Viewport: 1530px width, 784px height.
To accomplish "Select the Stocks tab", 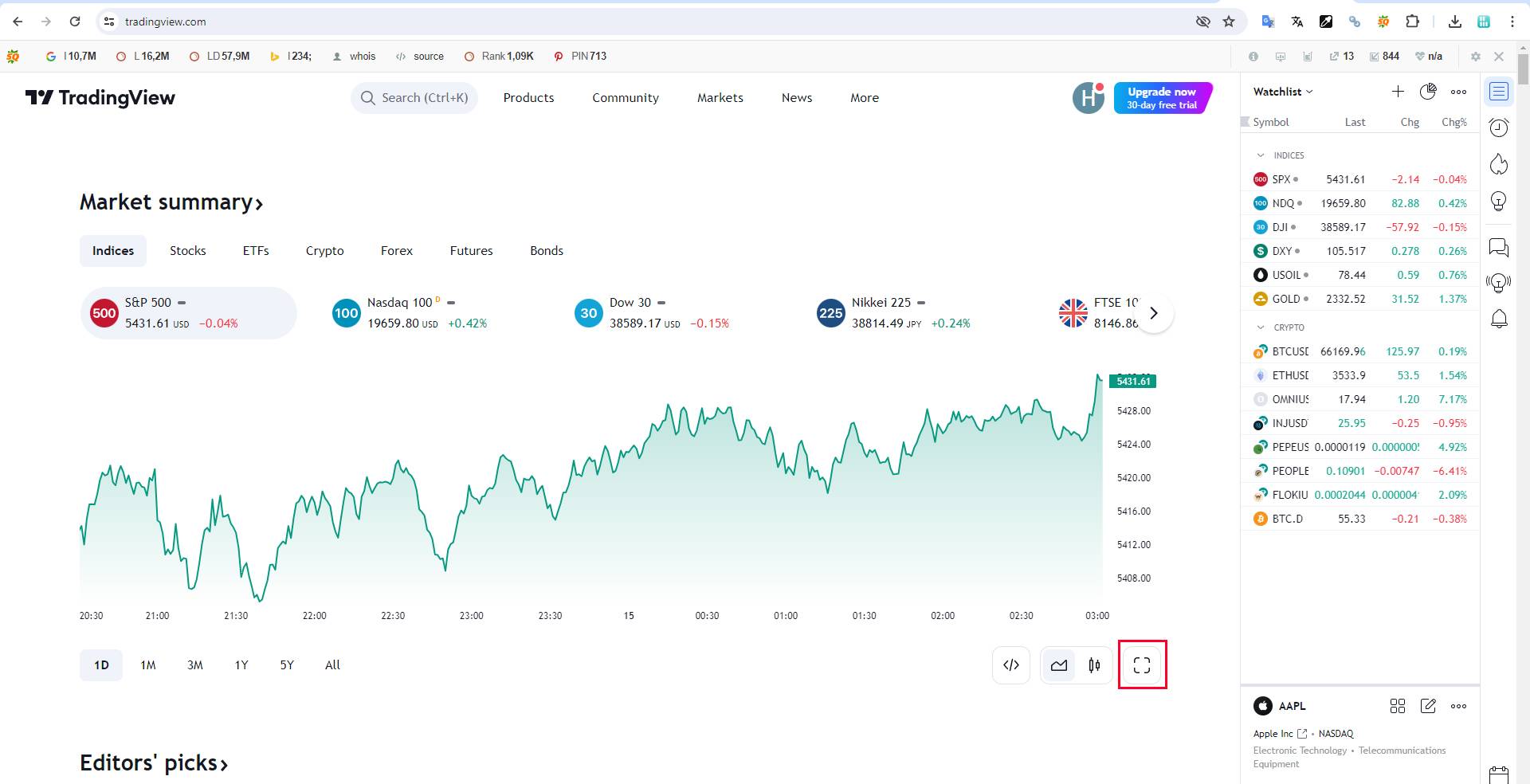I will point(188,251).
